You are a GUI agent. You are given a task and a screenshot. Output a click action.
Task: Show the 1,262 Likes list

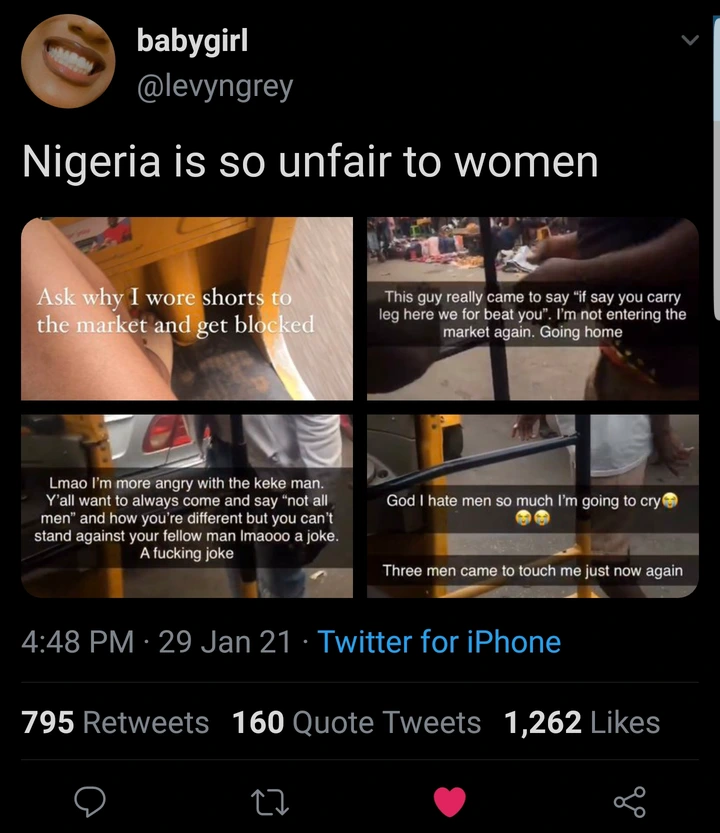[x=582, y=722]
